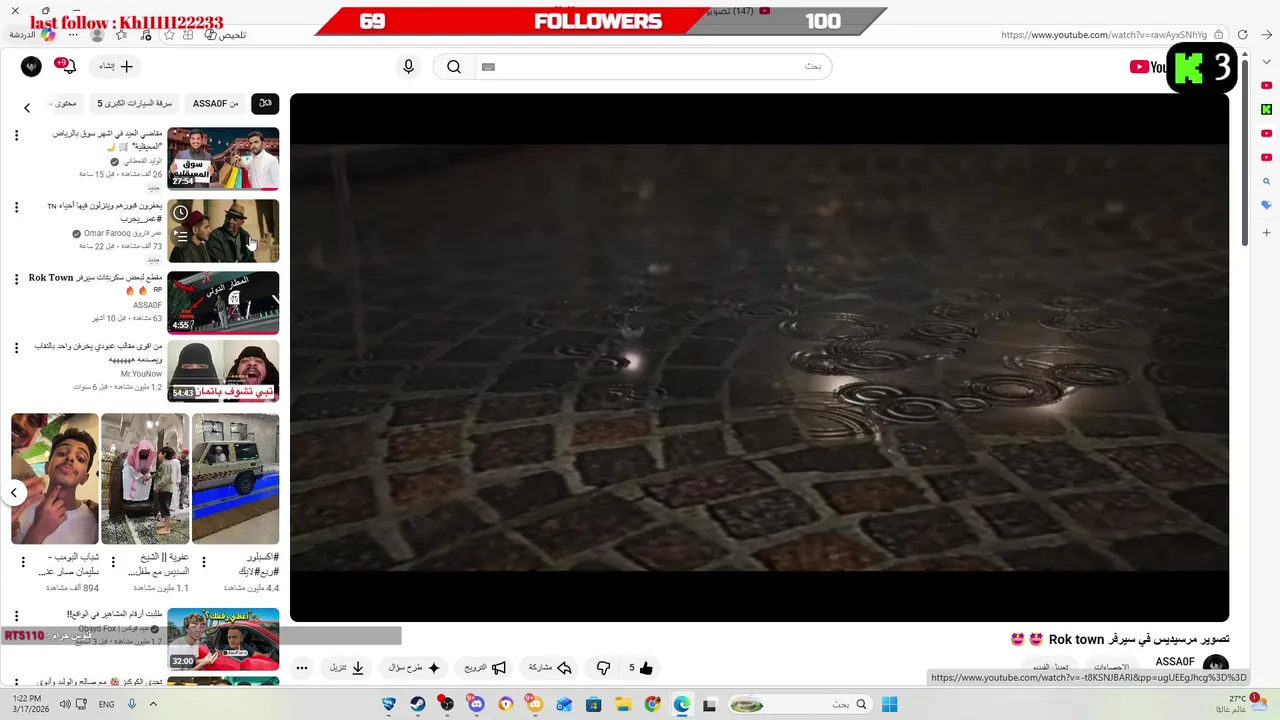Open the سوق المعيقلية video thumbnail 27:54
This screenshot has width=1280, height=720.
point(223,158)
